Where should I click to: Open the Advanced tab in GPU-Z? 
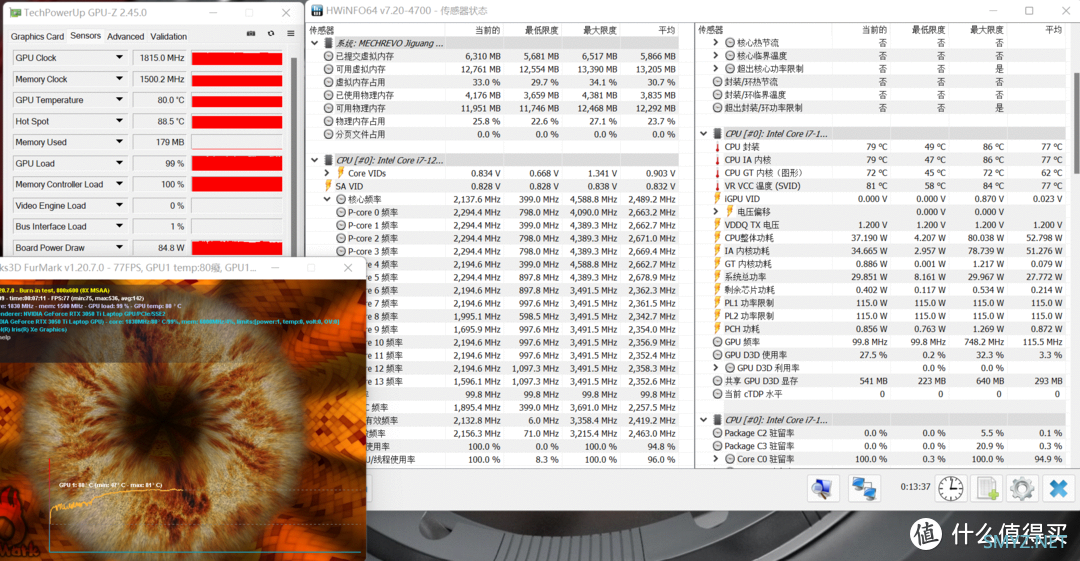click(x=125, y=37)
